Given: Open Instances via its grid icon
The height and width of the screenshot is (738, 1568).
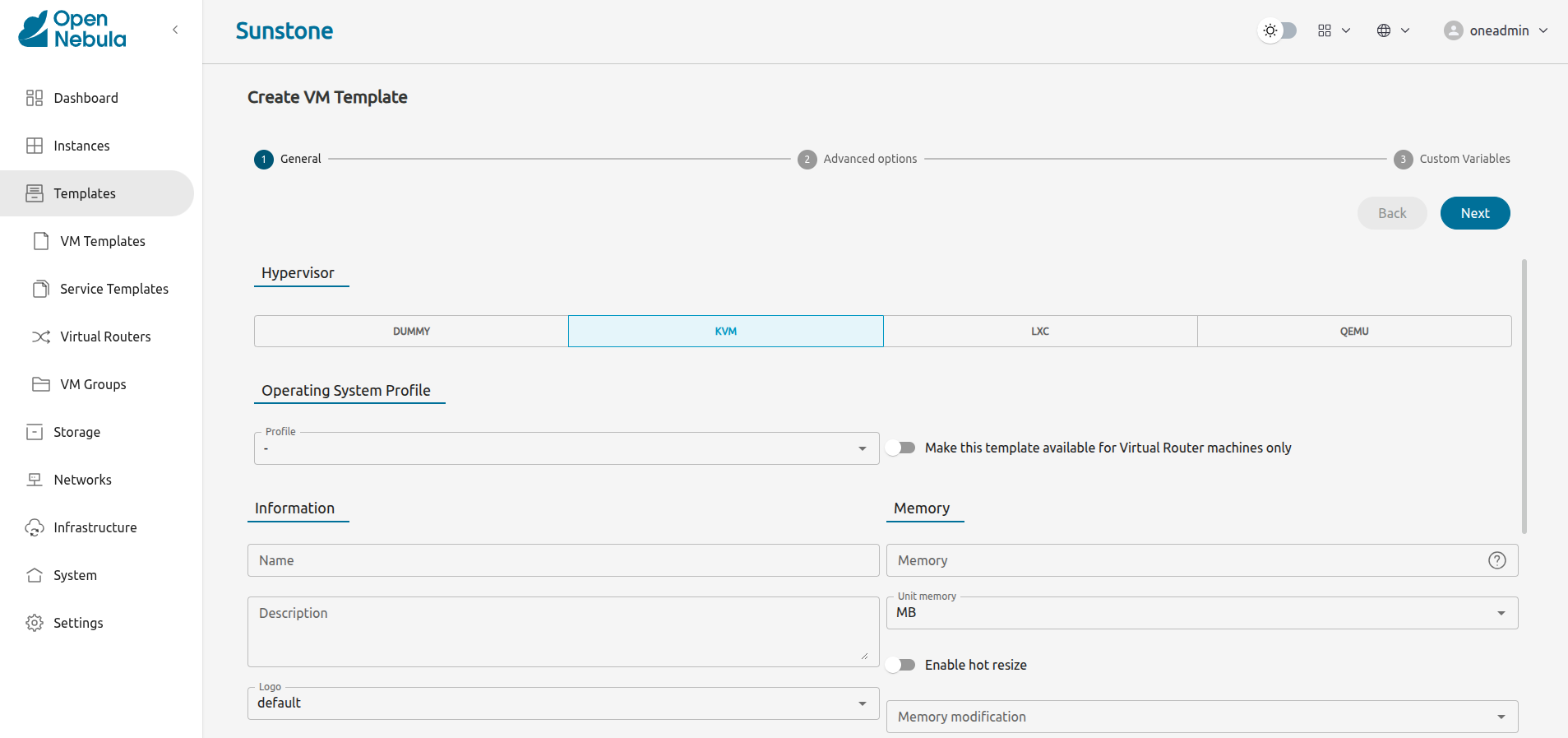Looking at the screenshot, I should coord(35,146).
